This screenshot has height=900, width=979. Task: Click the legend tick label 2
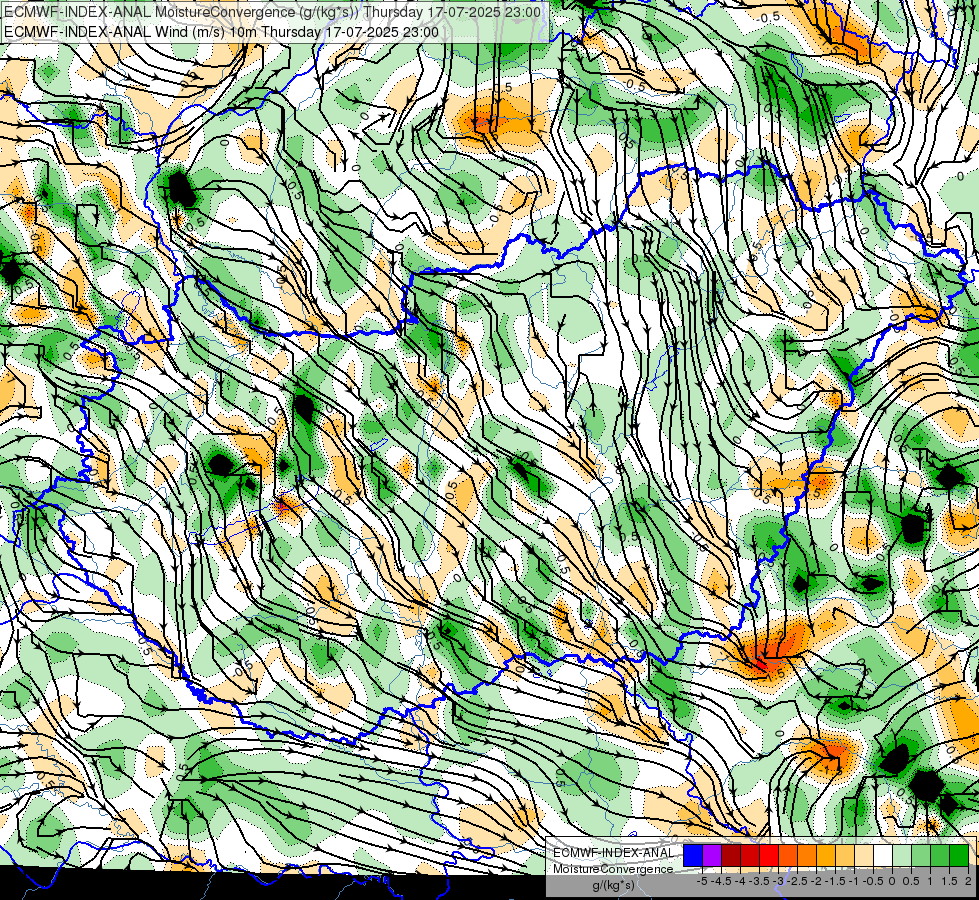(968, 881)
